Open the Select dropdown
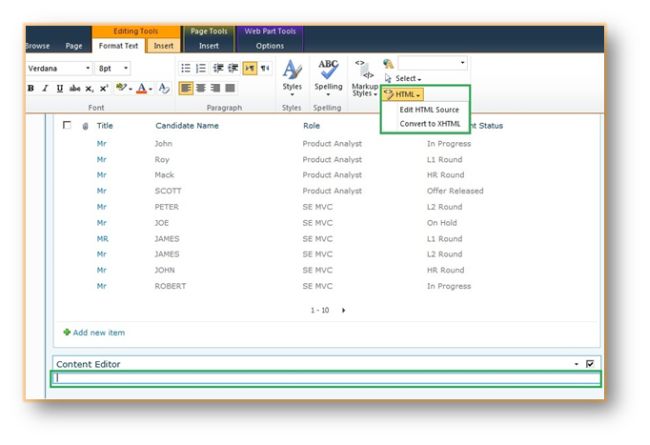 tap(403, 78)
